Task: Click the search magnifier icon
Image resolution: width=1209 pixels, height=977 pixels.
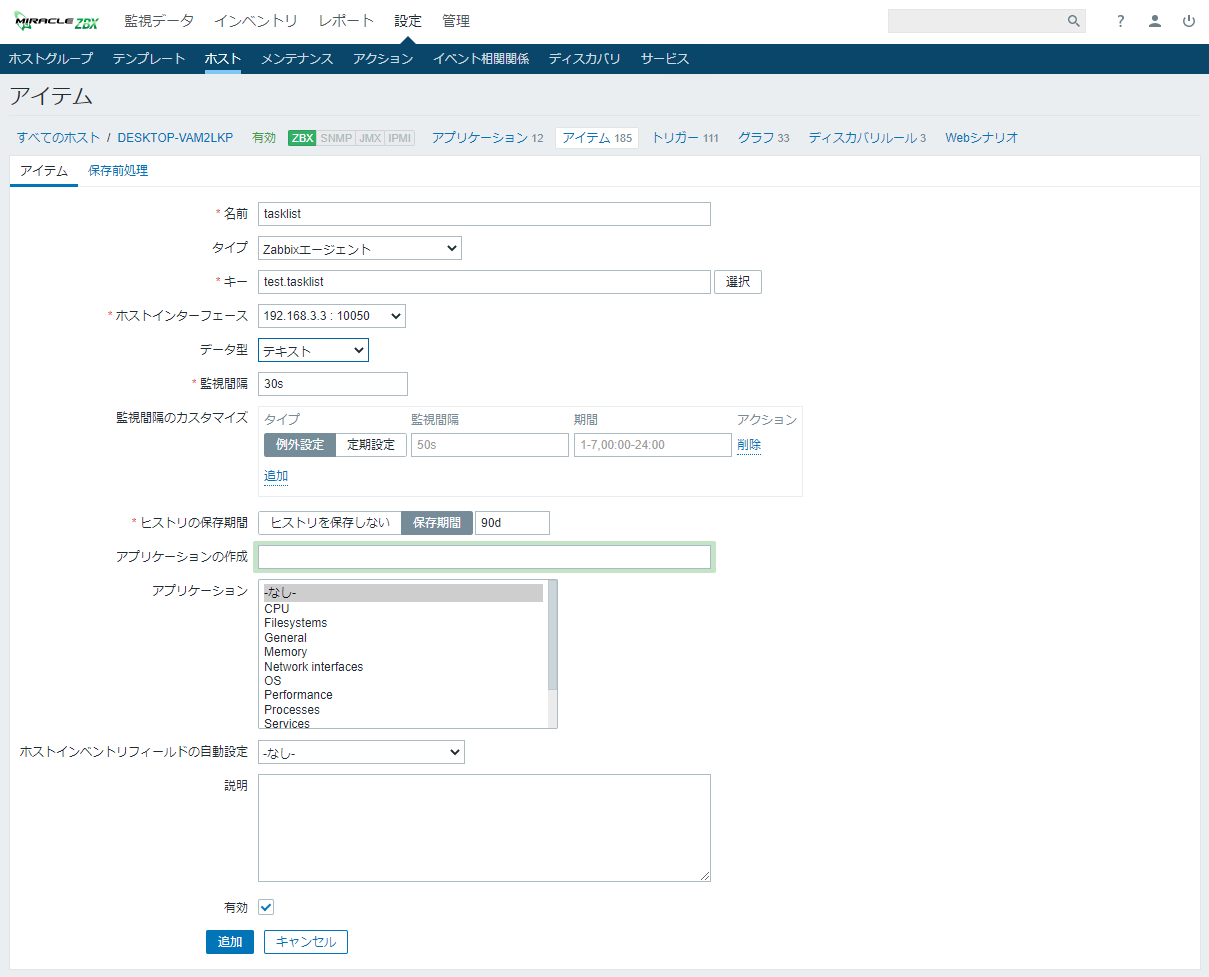Action: click(x=1073, y=21)
